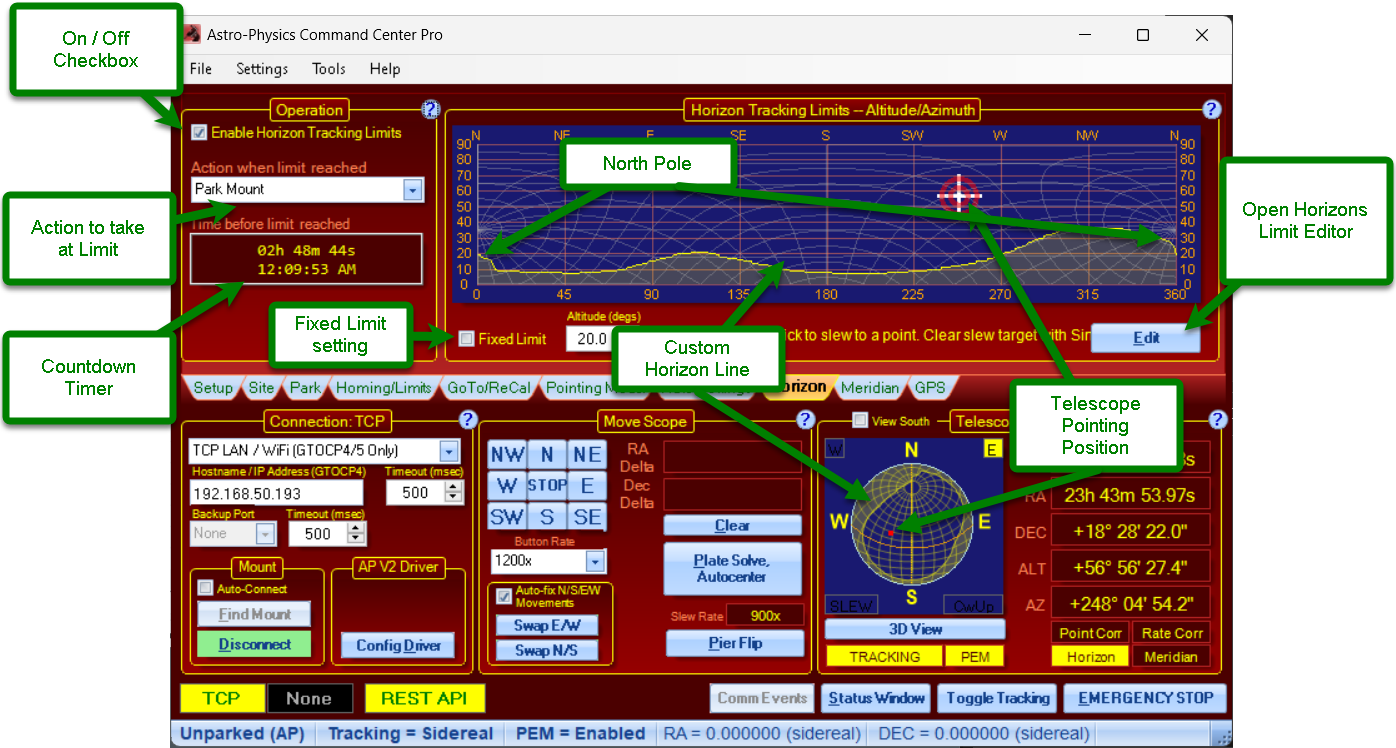This screenshot has height=748, width=1396.
Task: Open help for the Connection: TCP panel
Action: 466,421
